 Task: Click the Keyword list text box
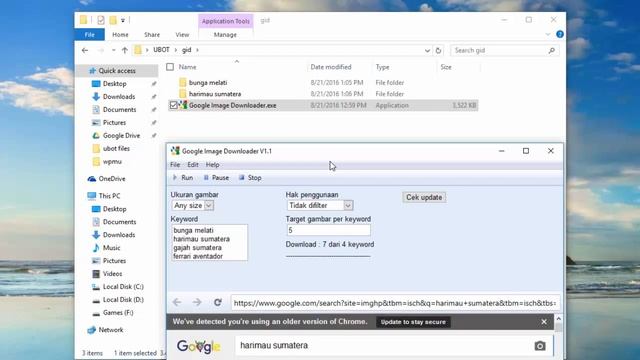209,242
